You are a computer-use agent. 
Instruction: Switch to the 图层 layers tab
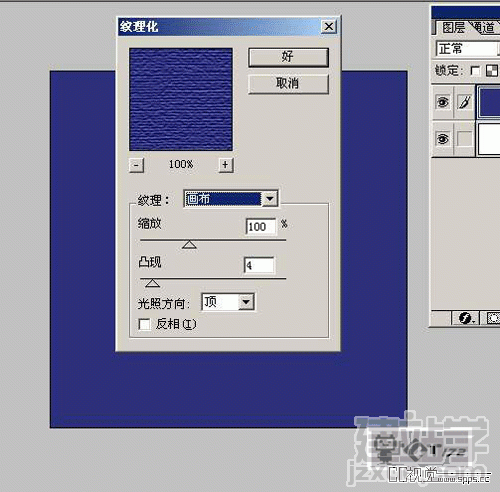[x=453, y=28]
